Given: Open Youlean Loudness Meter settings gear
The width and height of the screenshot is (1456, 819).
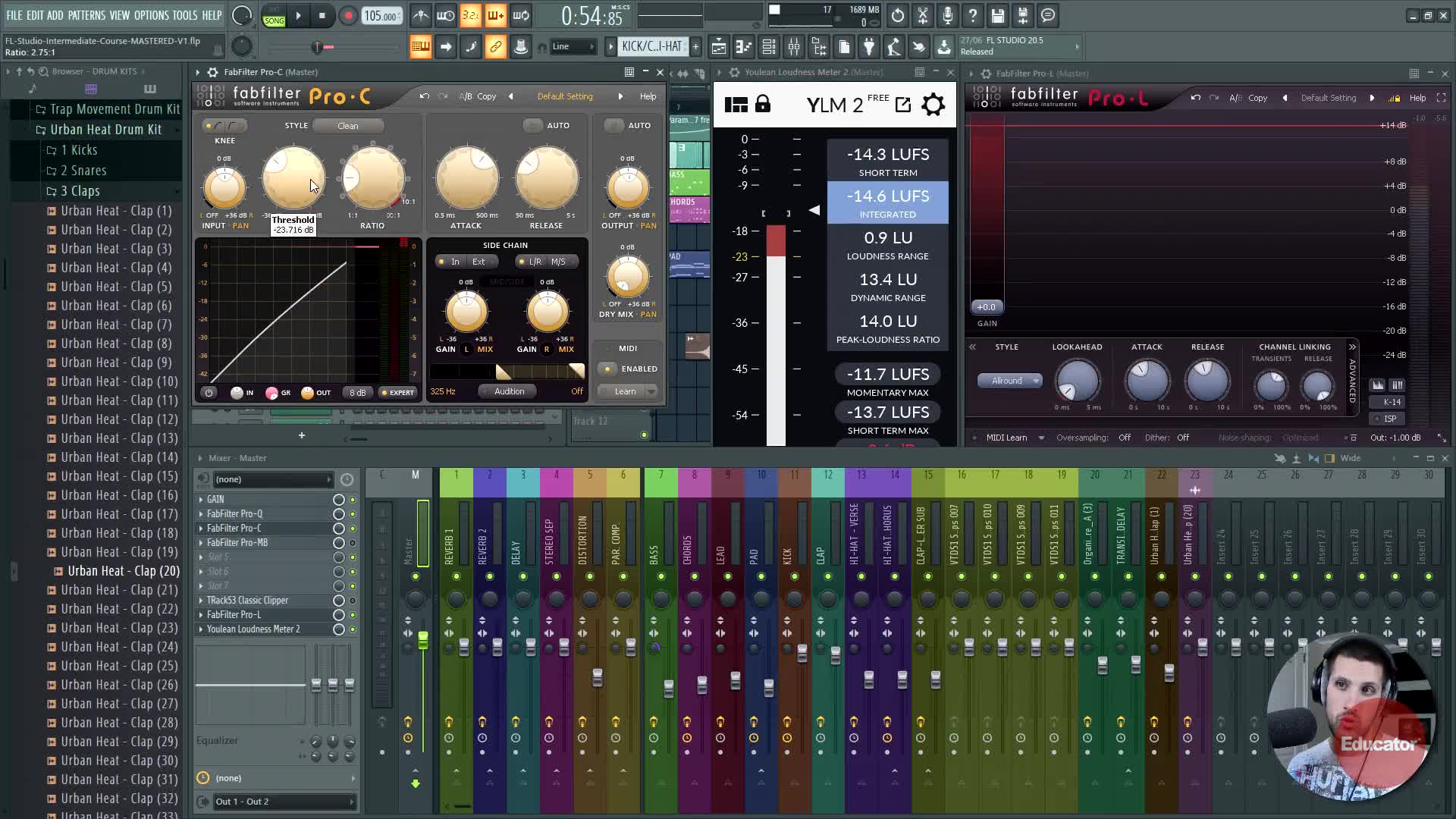Looking at the screenshot, I should (933, 105).
